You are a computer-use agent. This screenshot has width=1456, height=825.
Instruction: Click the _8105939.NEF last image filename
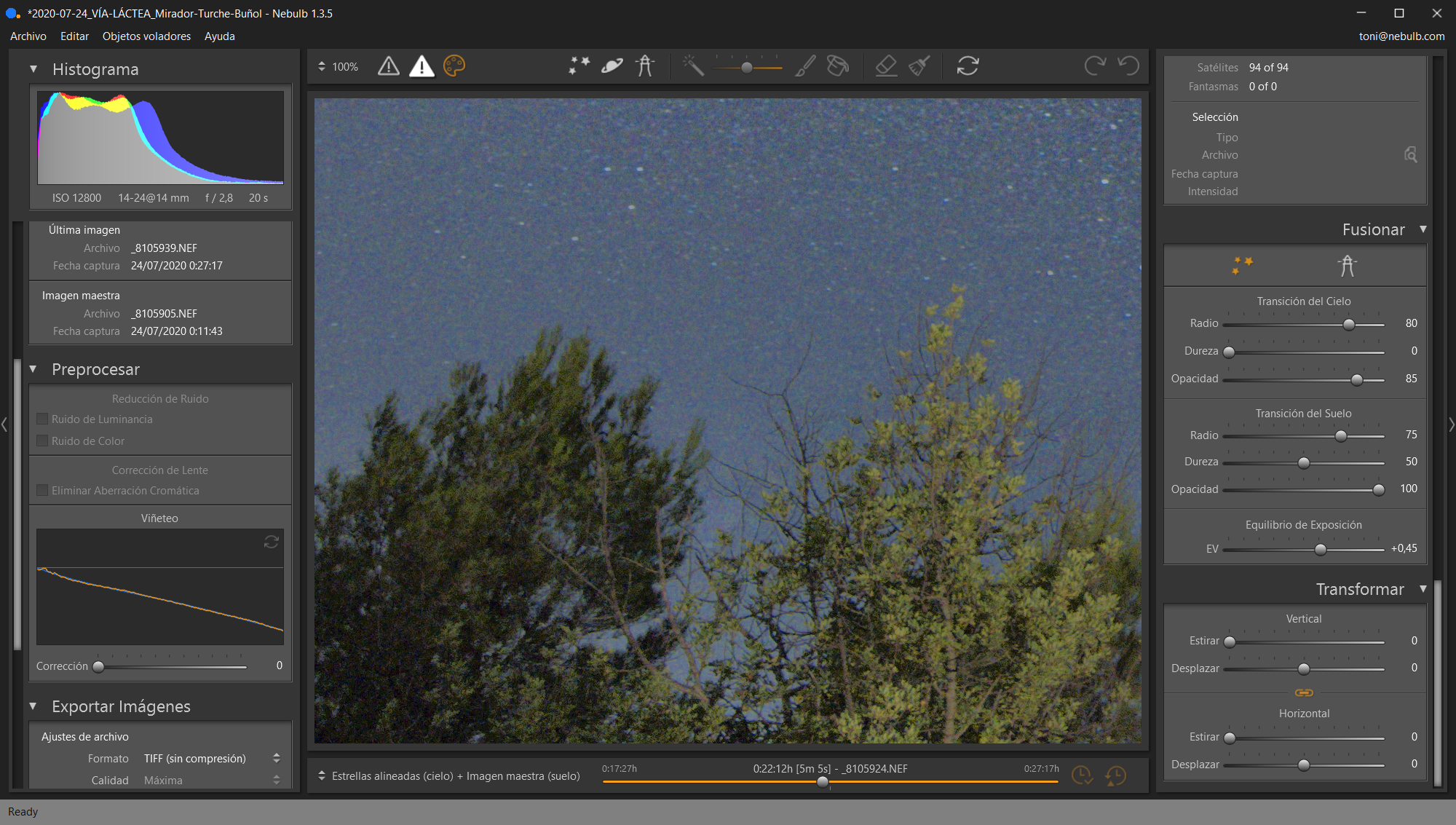tap(164, 248)
